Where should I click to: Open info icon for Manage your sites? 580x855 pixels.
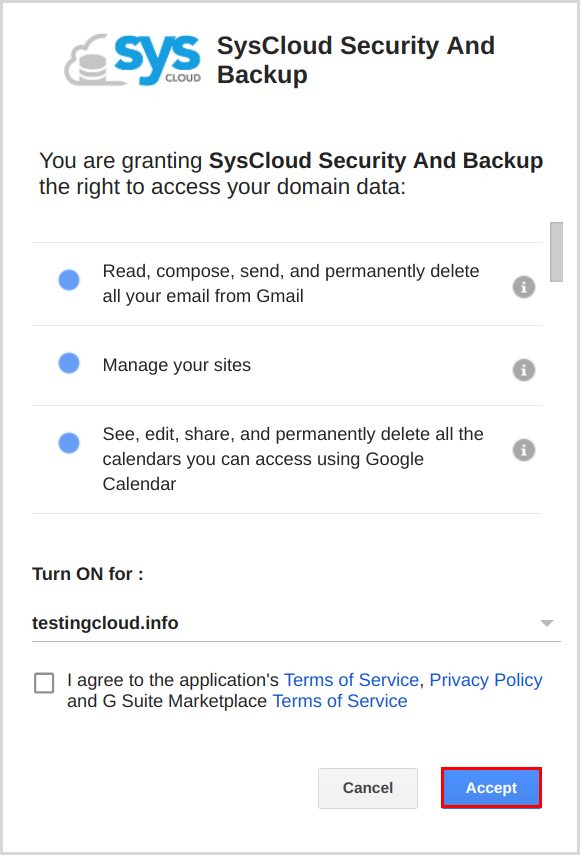click(x=523, y=370)
